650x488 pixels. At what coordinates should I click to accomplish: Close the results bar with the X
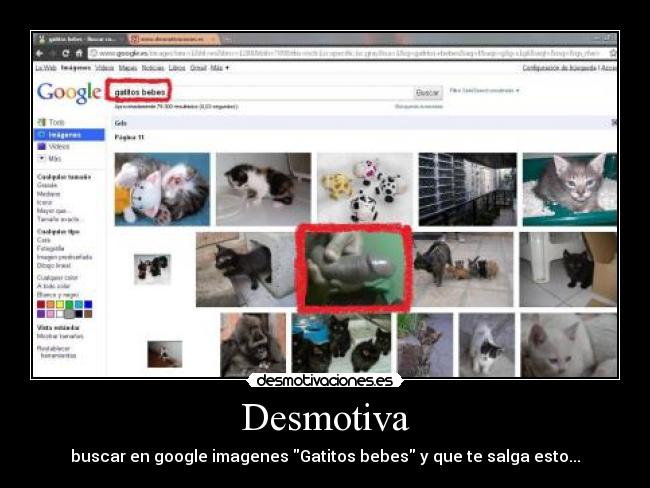[x=614, y=122]
